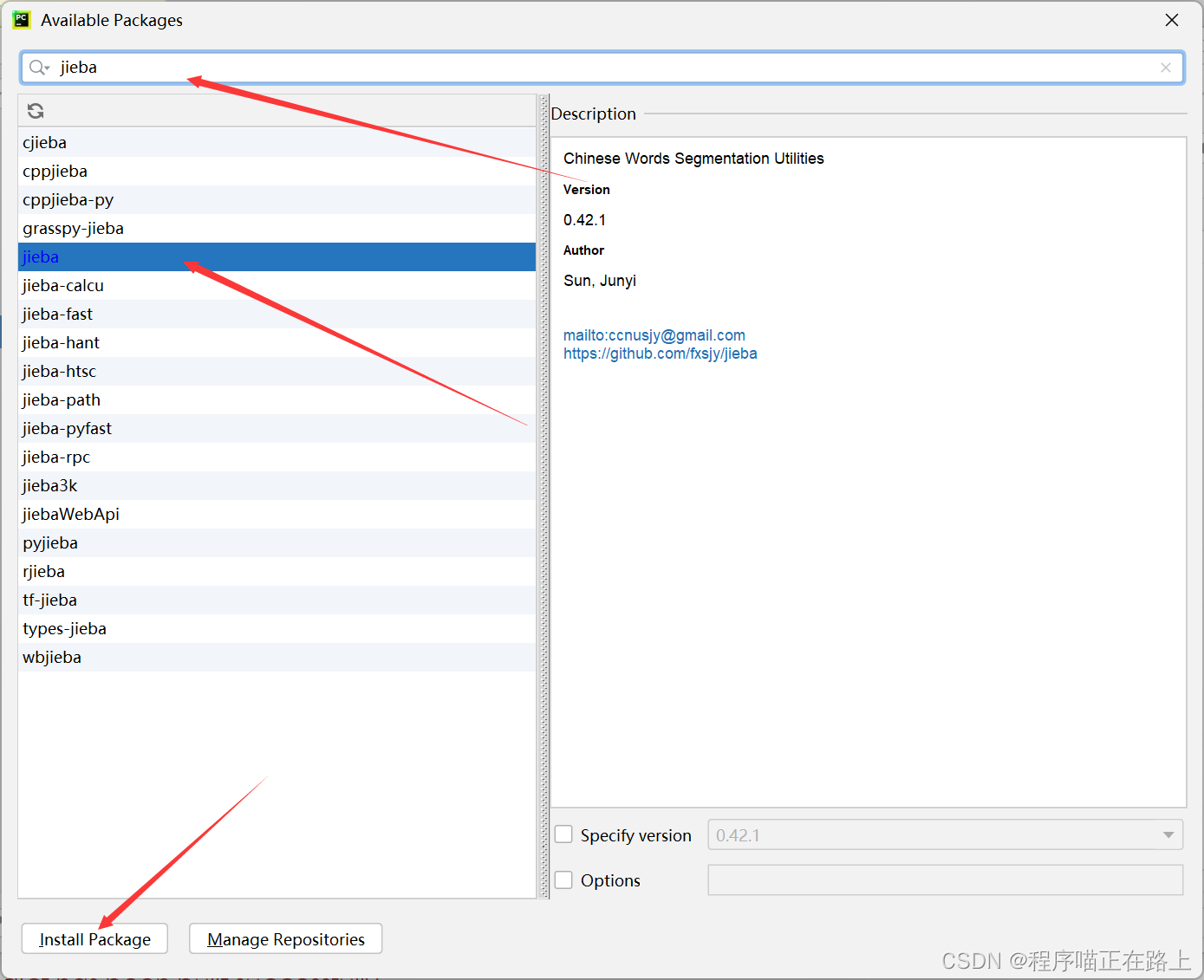Open the search history magnifier icon
The image size is (1204, 980).
(x=39, y=68)
